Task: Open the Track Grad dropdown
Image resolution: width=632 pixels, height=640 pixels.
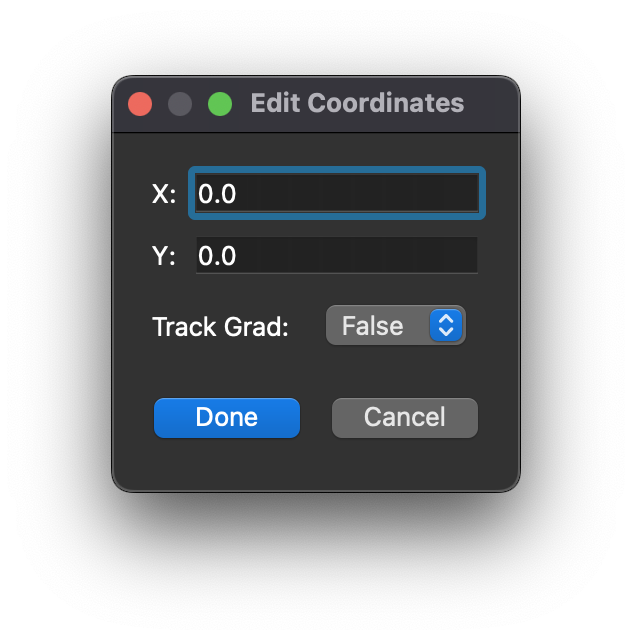Action: (x=396, y=325)
